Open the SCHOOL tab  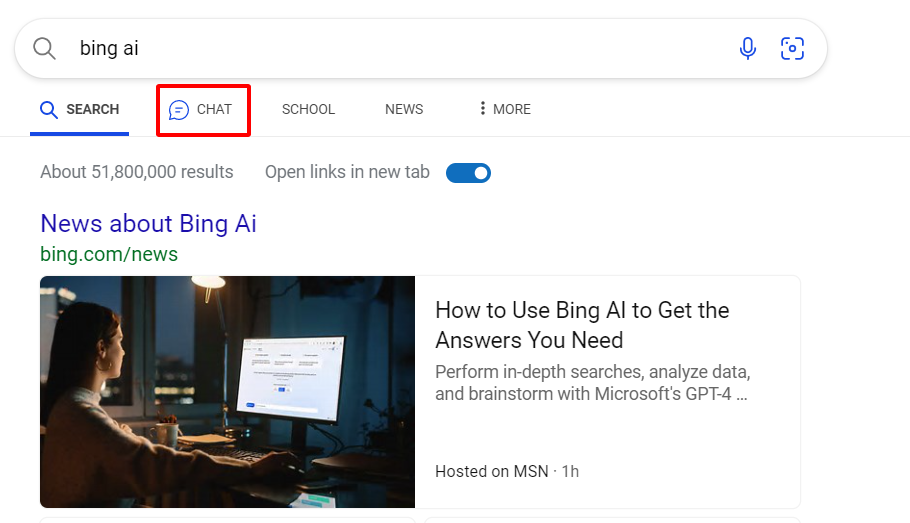click(x=308, y=109)
